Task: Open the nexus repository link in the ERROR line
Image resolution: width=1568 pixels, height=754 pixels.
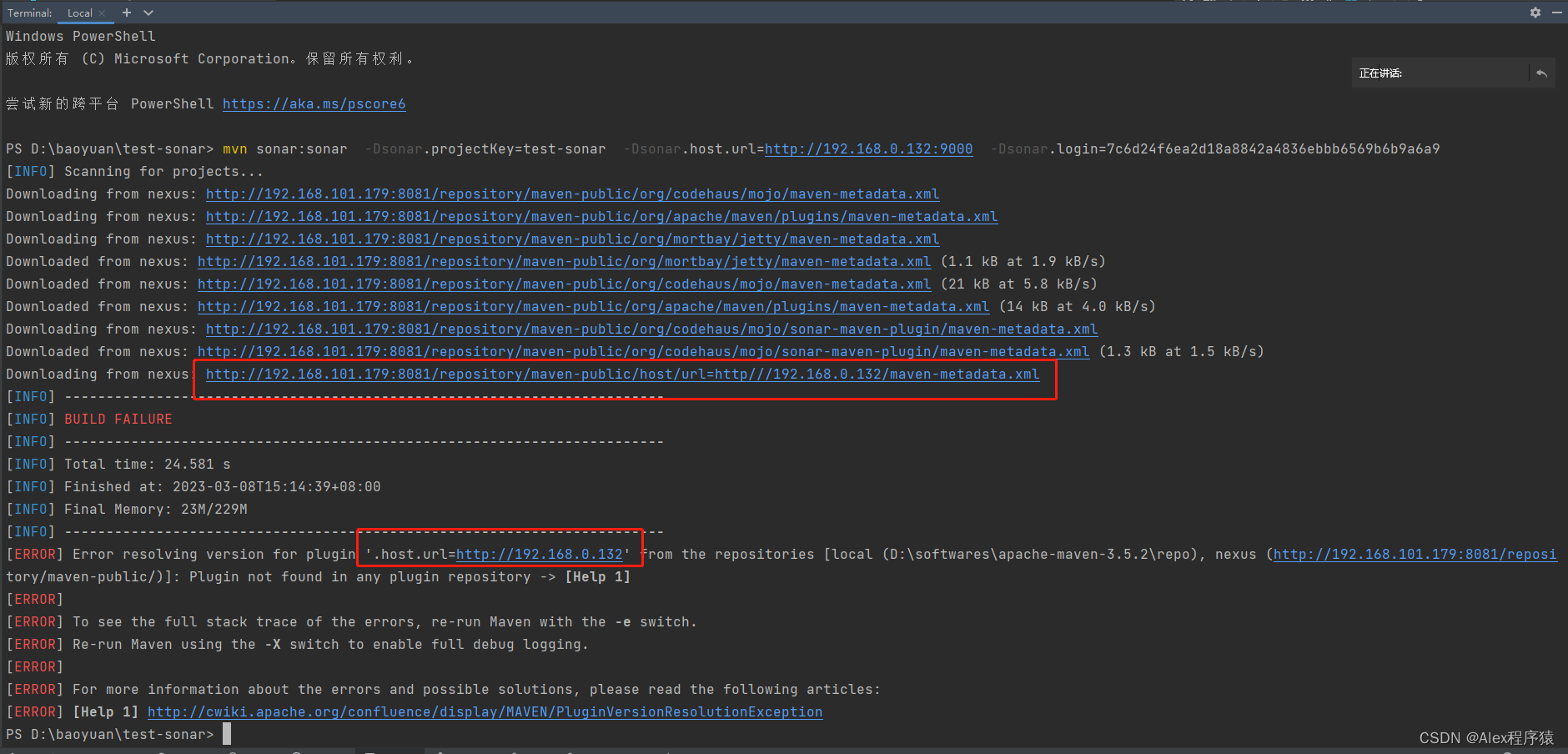Action: pos(1415,554)
